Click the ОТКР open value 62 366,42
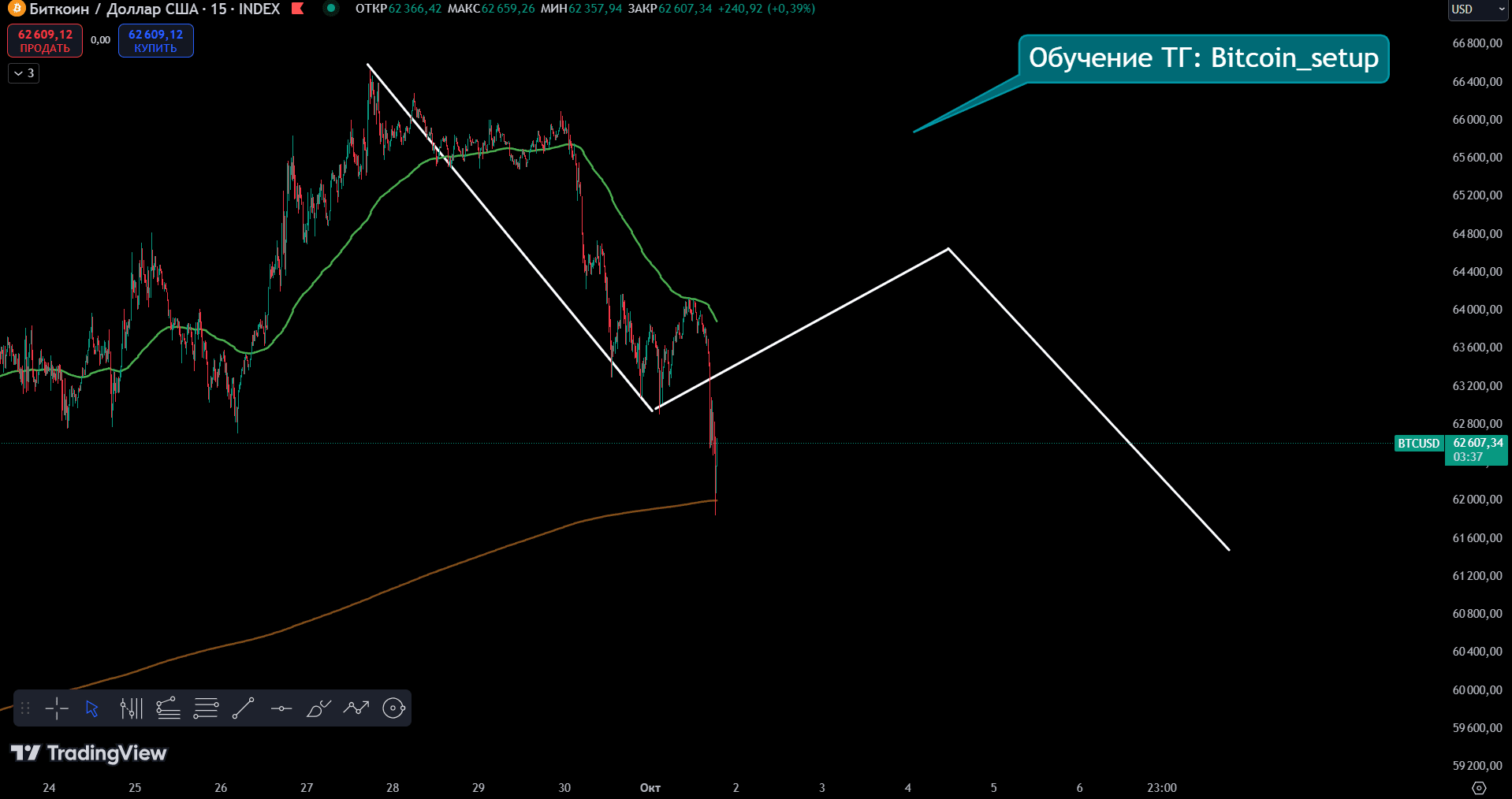 (x=415, y=9)
